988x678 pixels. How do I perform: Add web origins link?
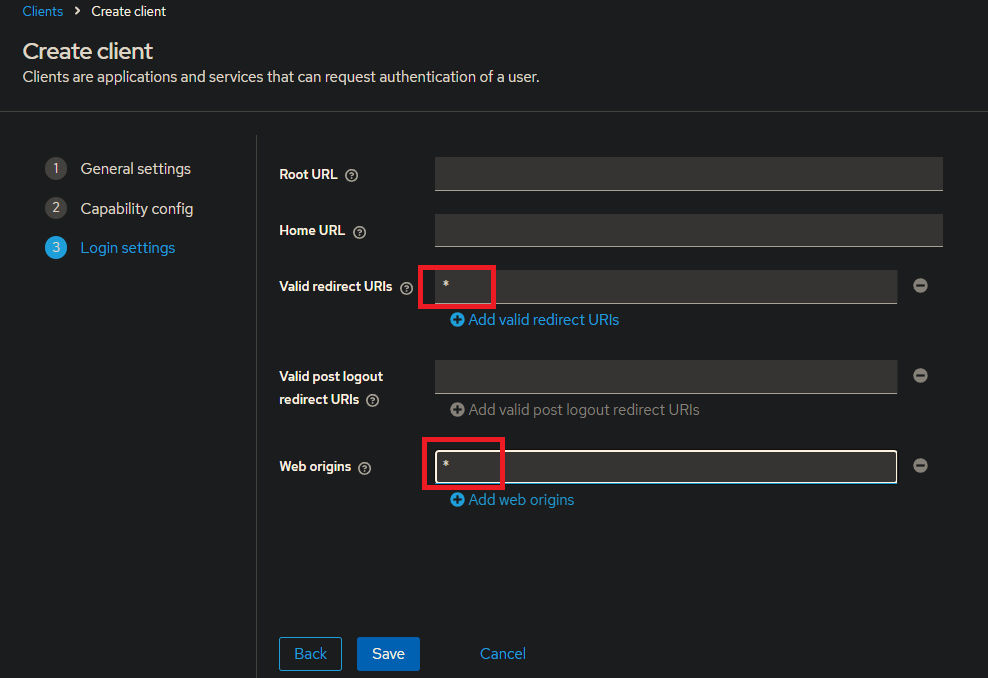click(512, 500)
